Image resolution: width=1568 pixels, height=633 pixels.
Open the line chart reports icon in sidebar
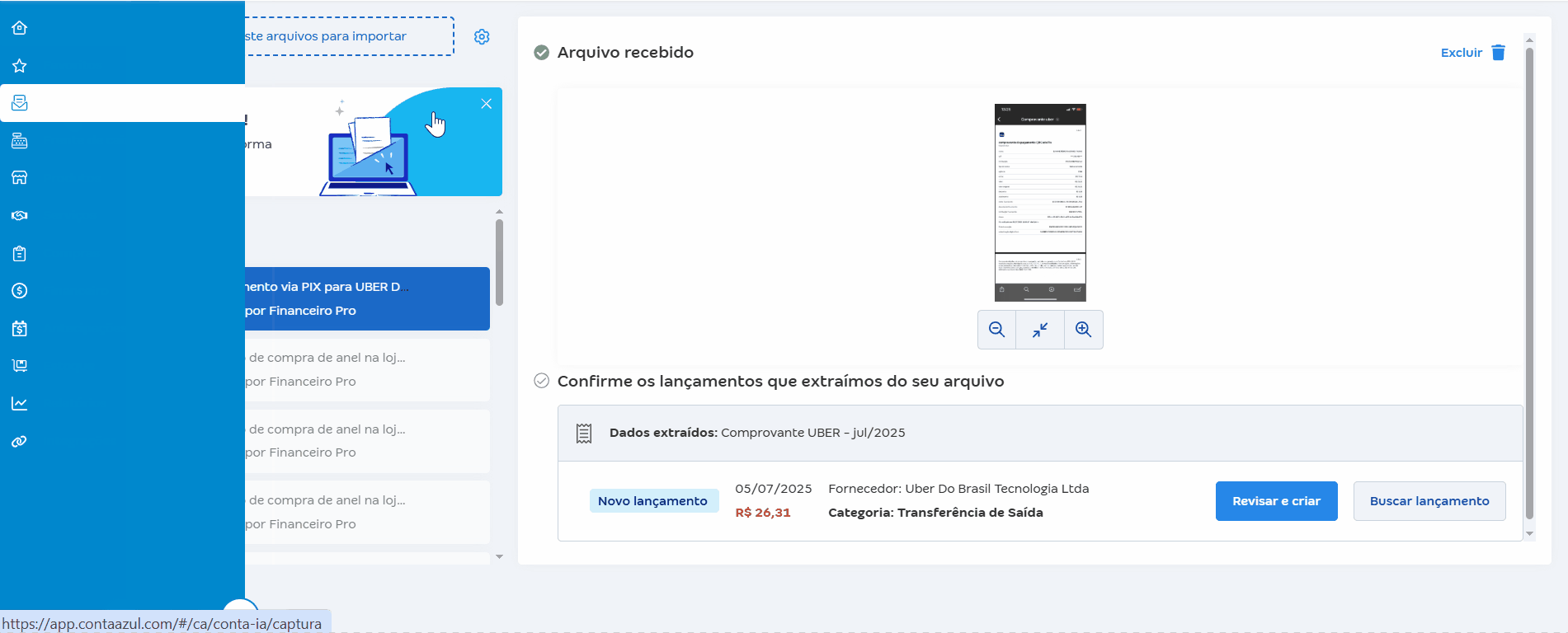(x=20, y=404)
